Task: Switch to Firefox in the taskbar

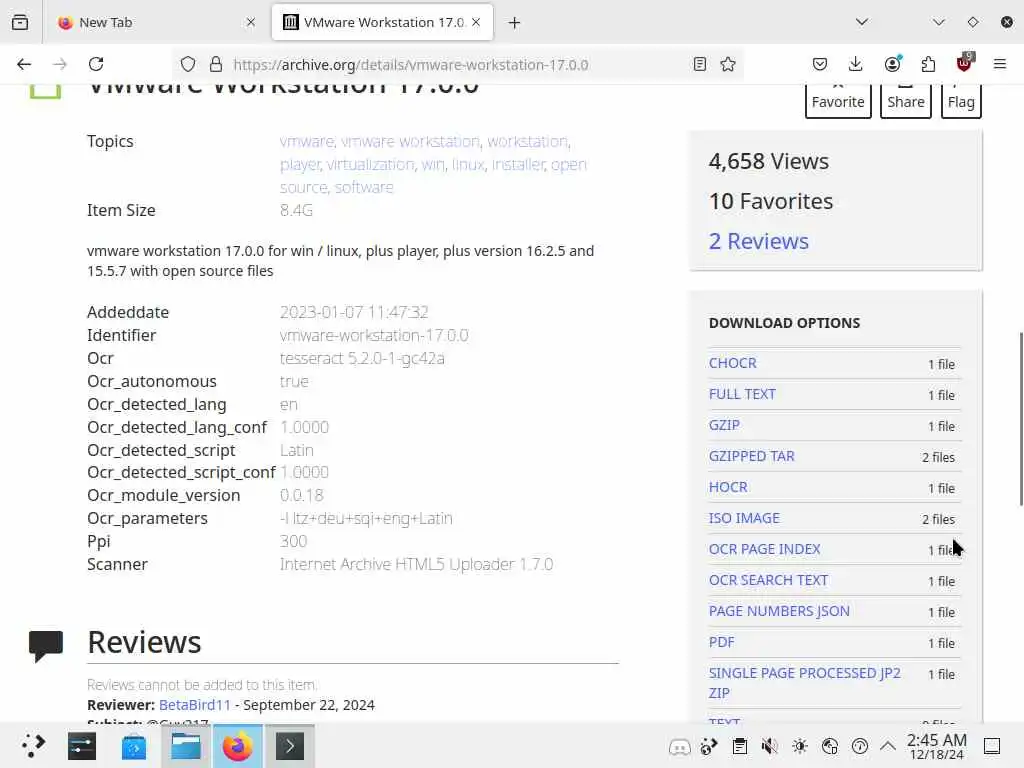Action: coord(238,746)
